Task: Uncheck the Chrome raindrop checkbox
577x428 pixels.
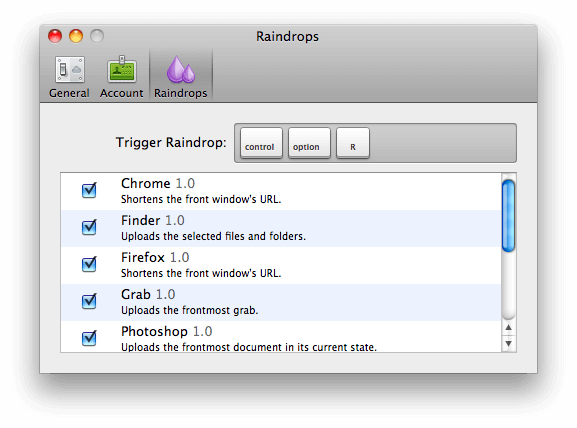Action: pyautogui.click(x=89, y=190)
